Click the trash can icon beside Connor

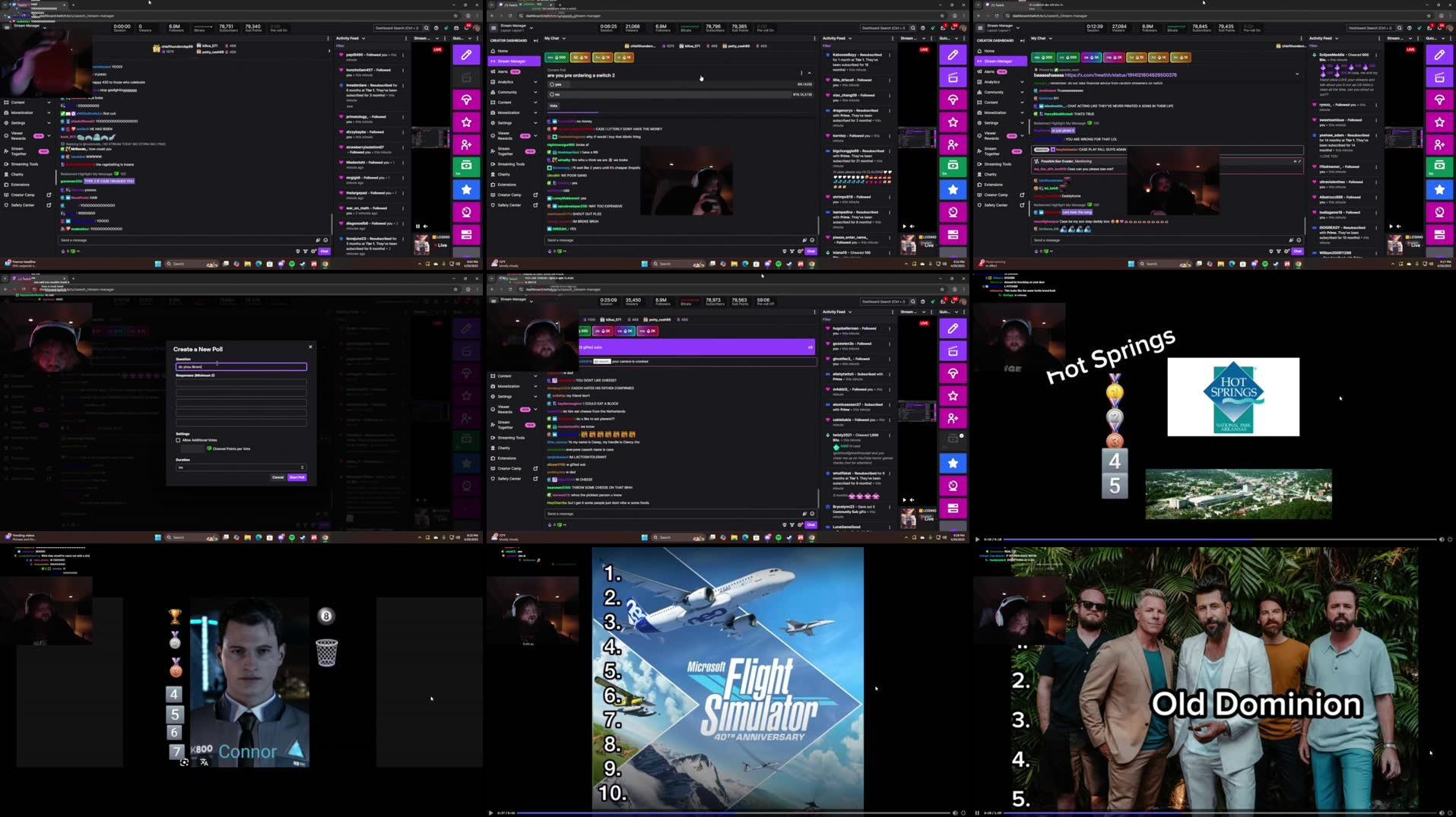click(x=326, y=652)
